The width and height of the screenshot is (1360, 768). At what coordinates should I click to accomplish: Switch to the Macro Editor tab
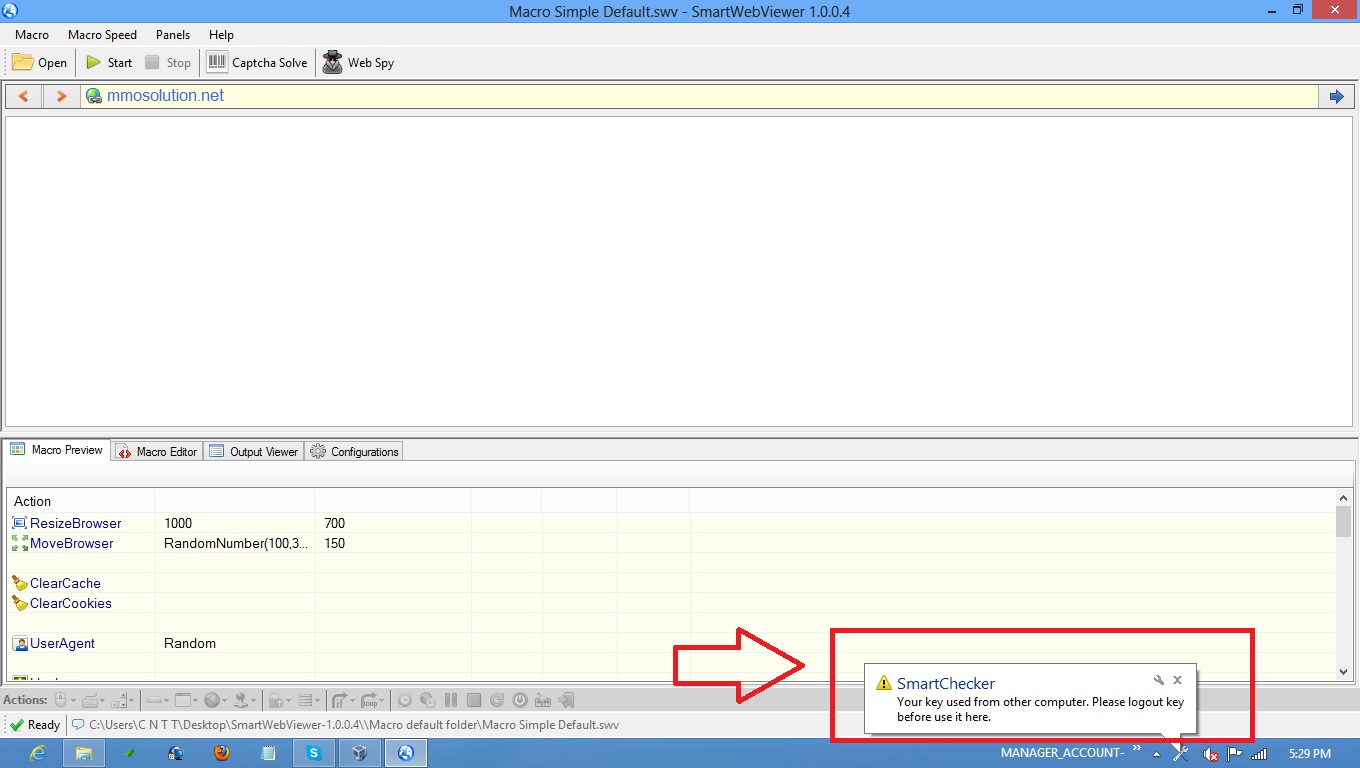[x=157, y=452]
